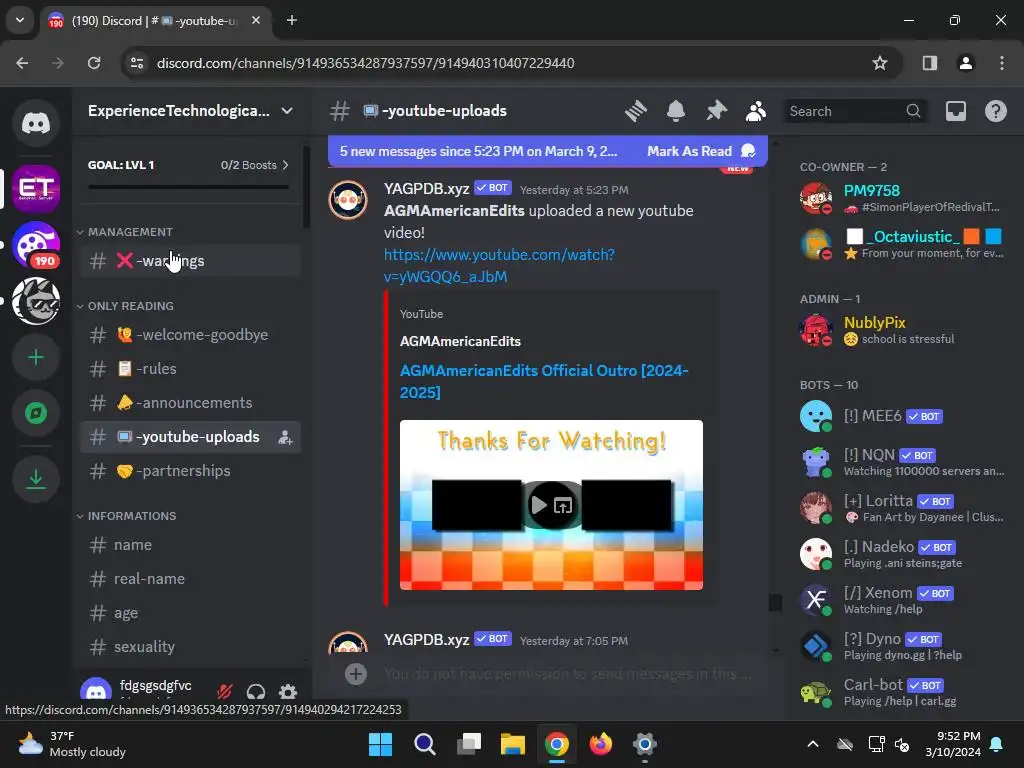Open the -rules channel
Viewport: 1024px width, 768px height.
190,369
